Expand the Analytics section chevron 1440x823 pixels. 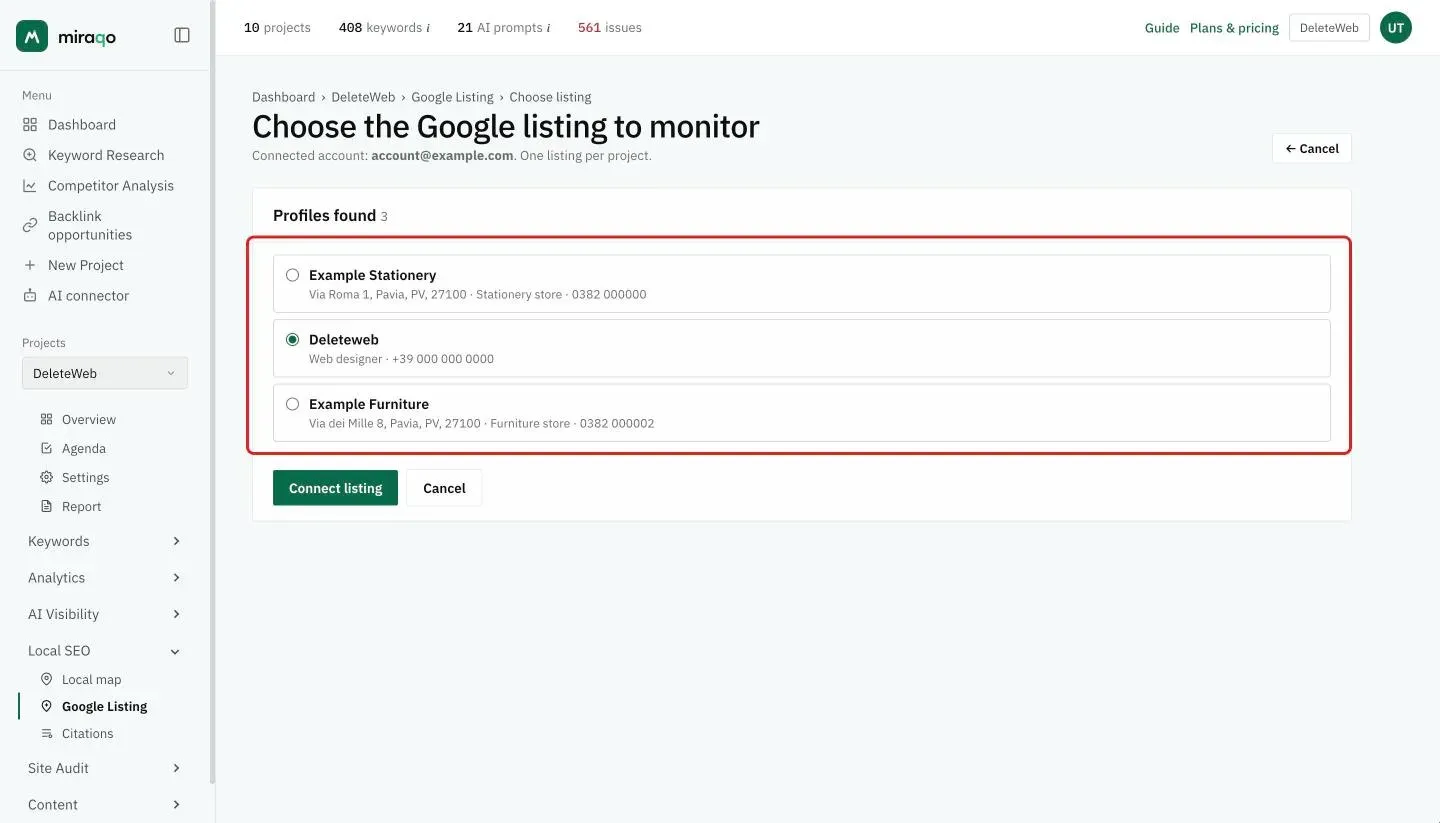tap(177, 578)
